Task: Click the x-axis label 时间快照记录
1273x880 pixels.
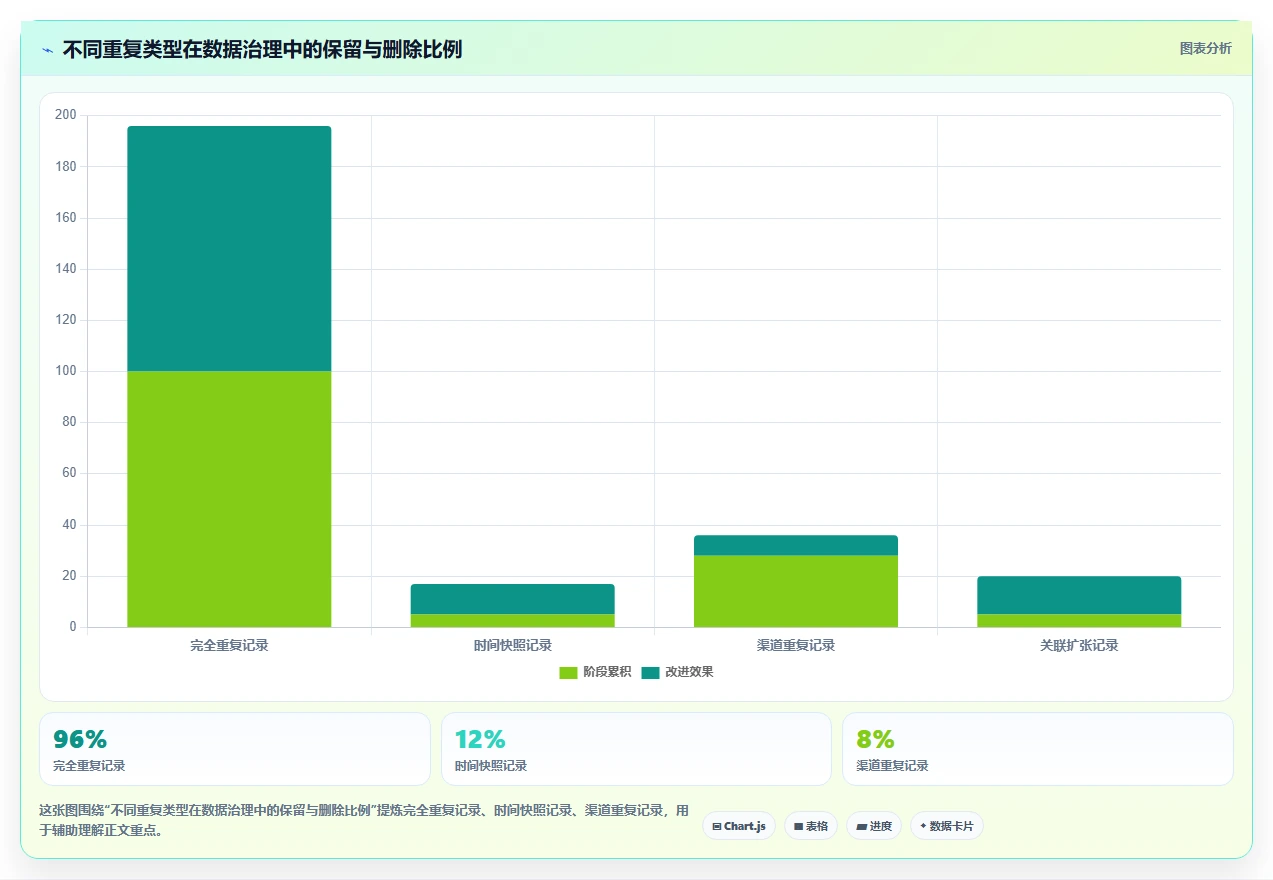Action: [x=512, y=645]
